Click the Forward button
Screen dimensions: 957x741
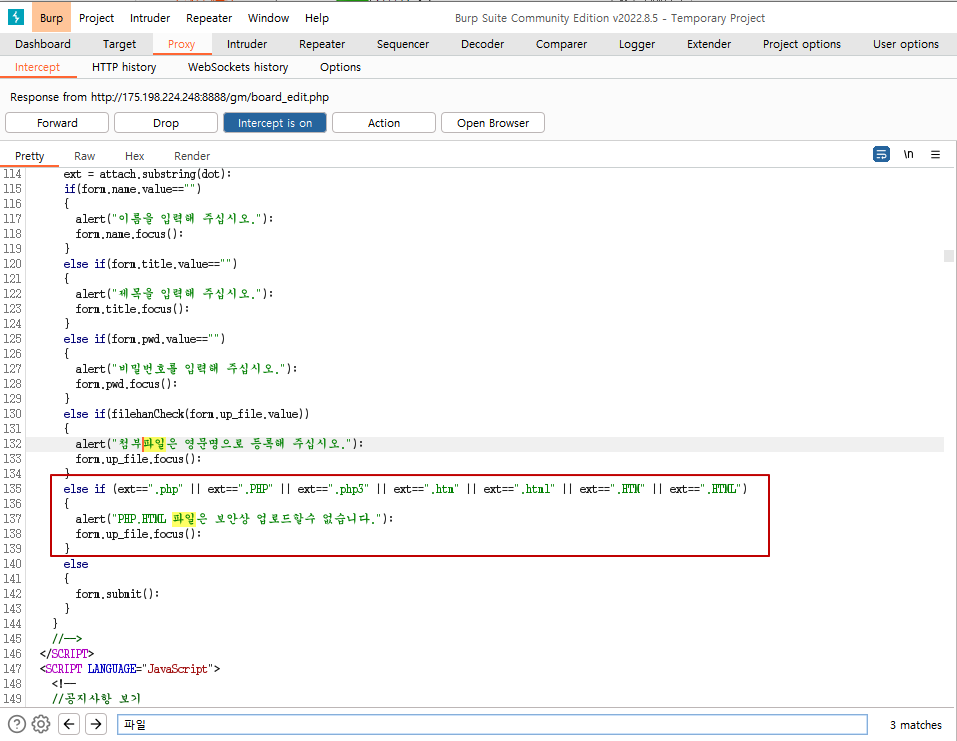[57, 123]
